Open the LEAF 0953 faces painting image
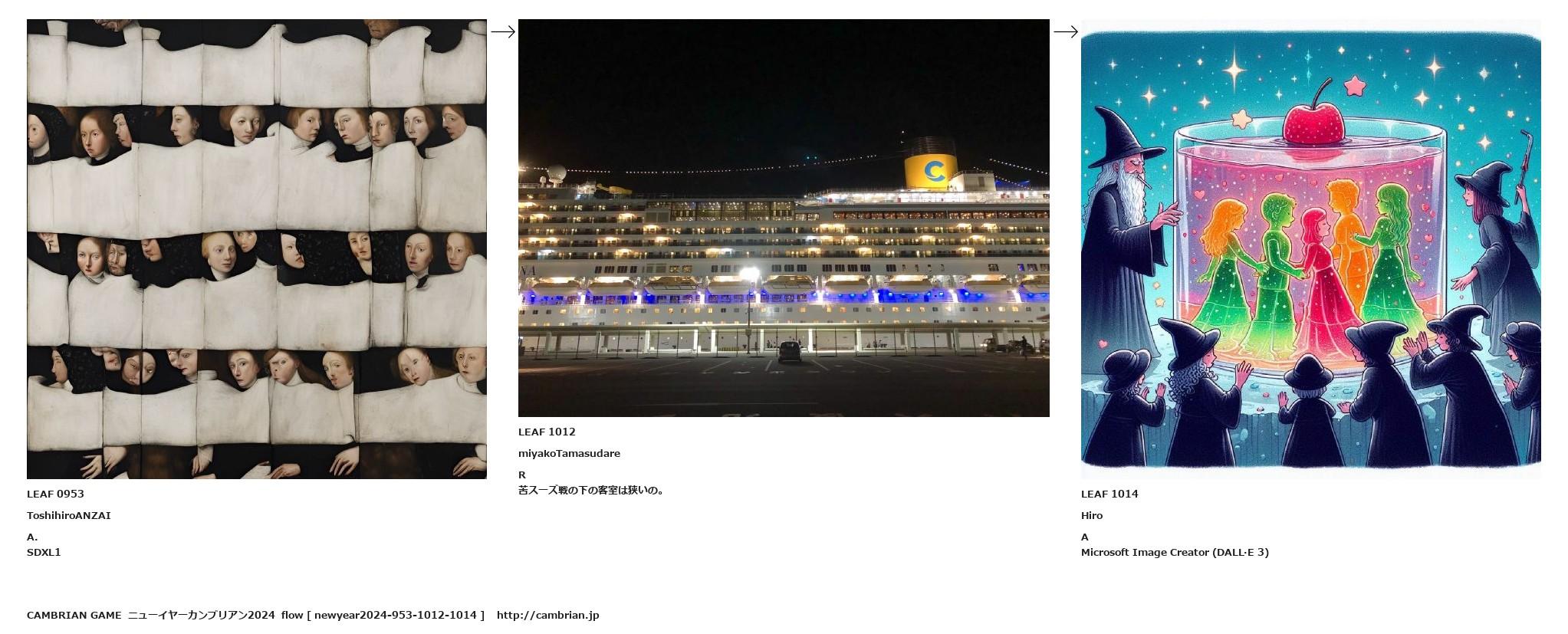The width and height of the screenshot is (1568, 634). pyautogui.click(x=257, y=249)
